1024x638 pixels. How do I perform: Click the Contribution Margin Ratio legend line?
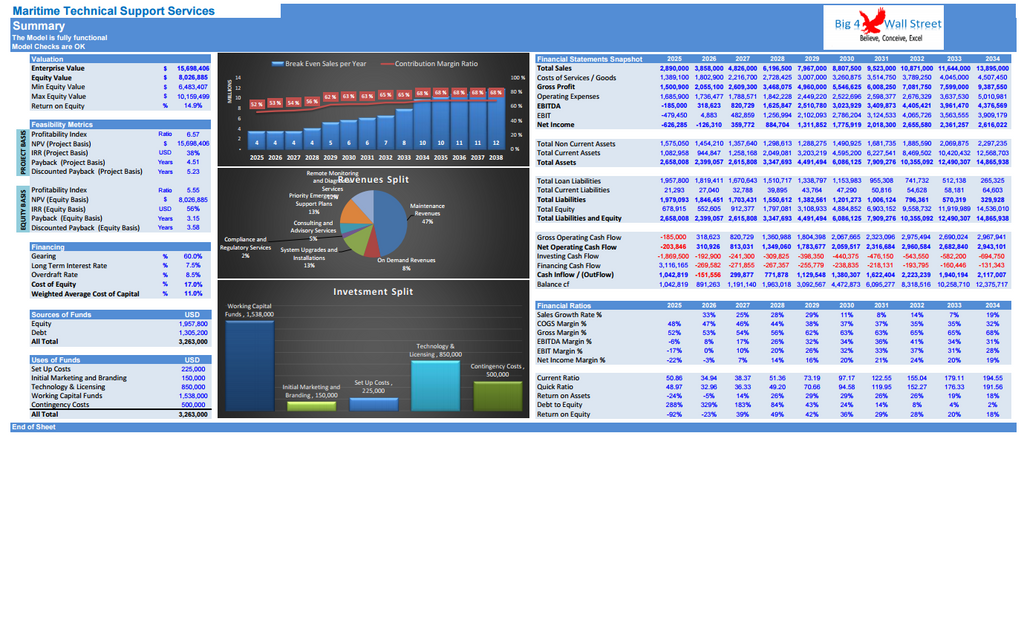pyautogui.click(x=385, y=64)
